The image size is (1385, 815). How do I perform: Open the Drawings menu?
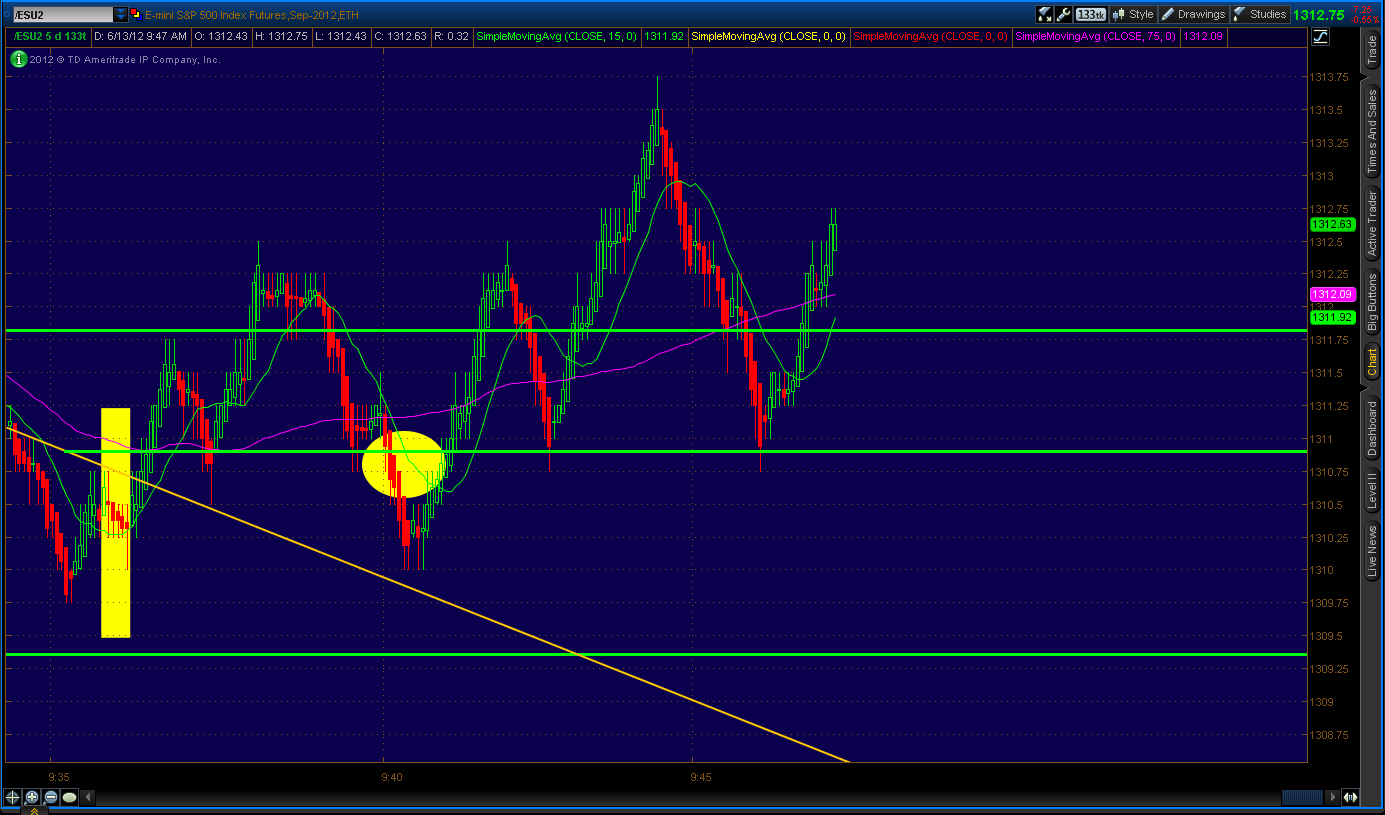[1193, 14]
